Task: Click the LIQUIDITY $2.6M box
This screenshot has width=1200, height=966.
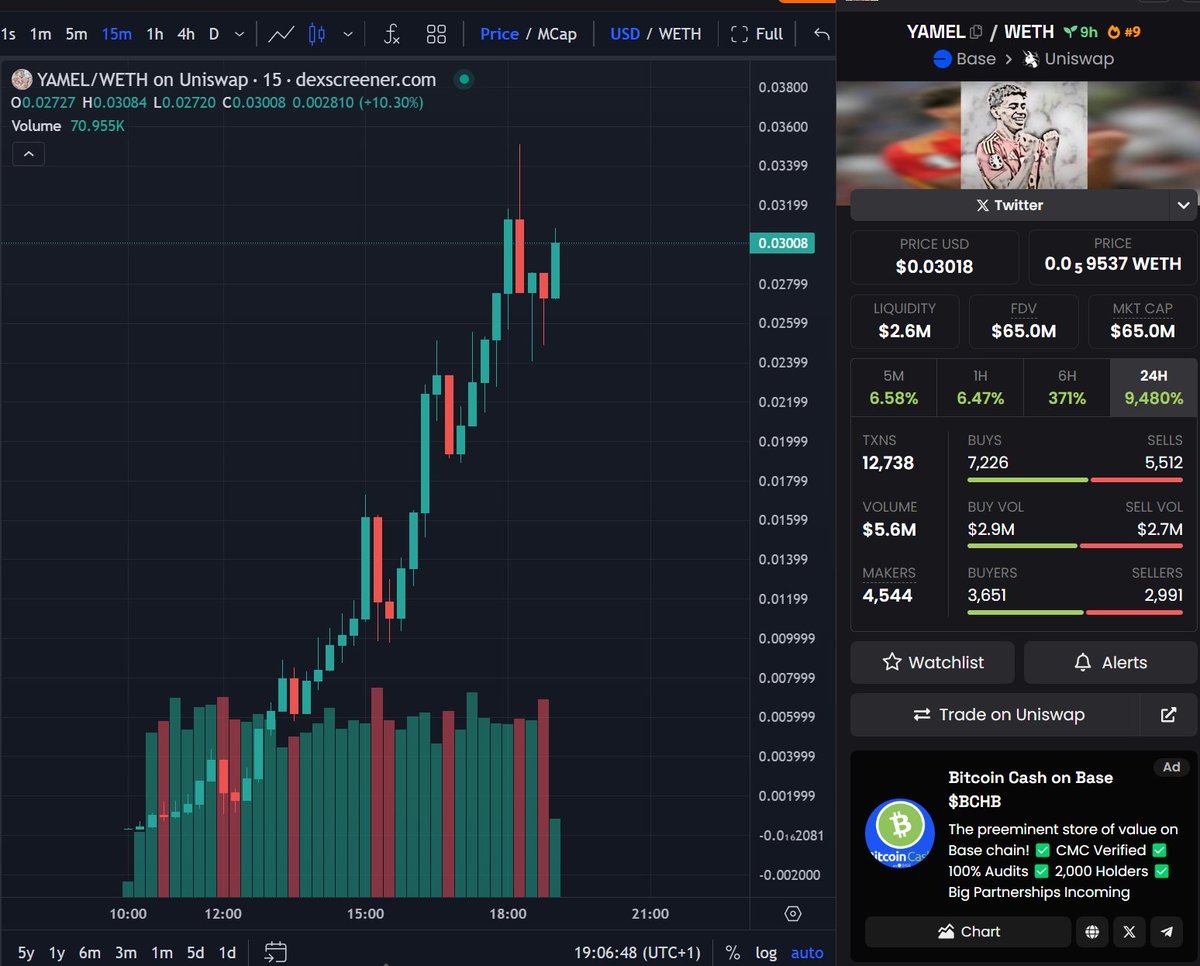Action: pos(904,321)
